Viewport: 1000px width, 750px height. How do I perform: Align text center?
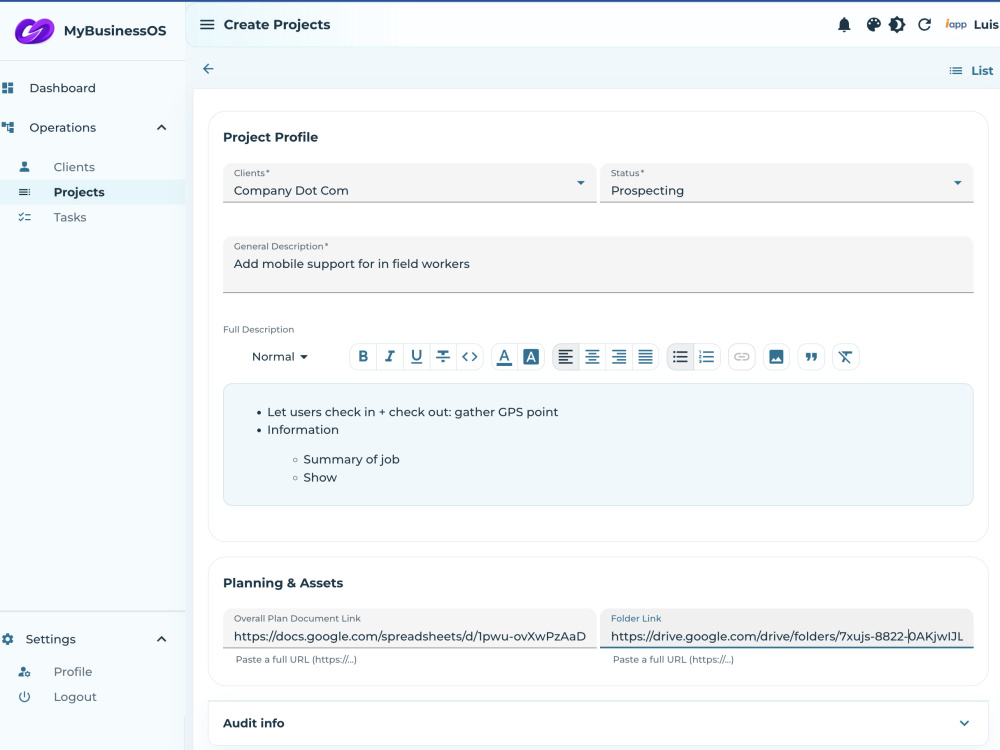click(x=592, y=357)
